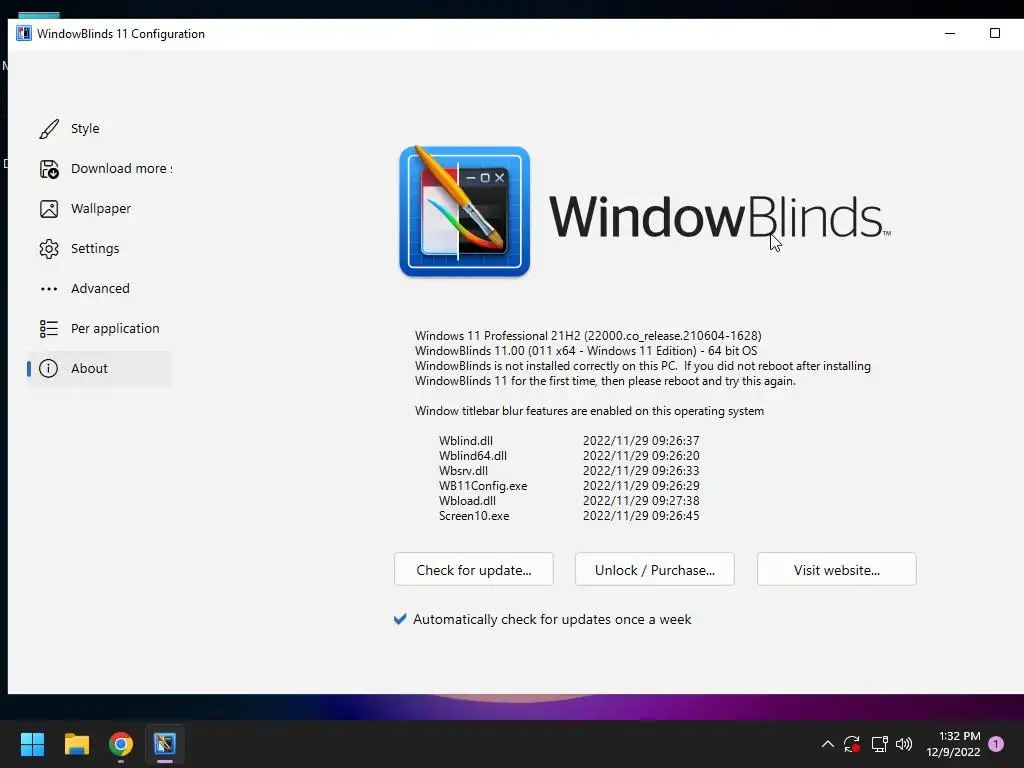
Task: Click the Wblind.dll file name
Action: (x=466, y=441)
